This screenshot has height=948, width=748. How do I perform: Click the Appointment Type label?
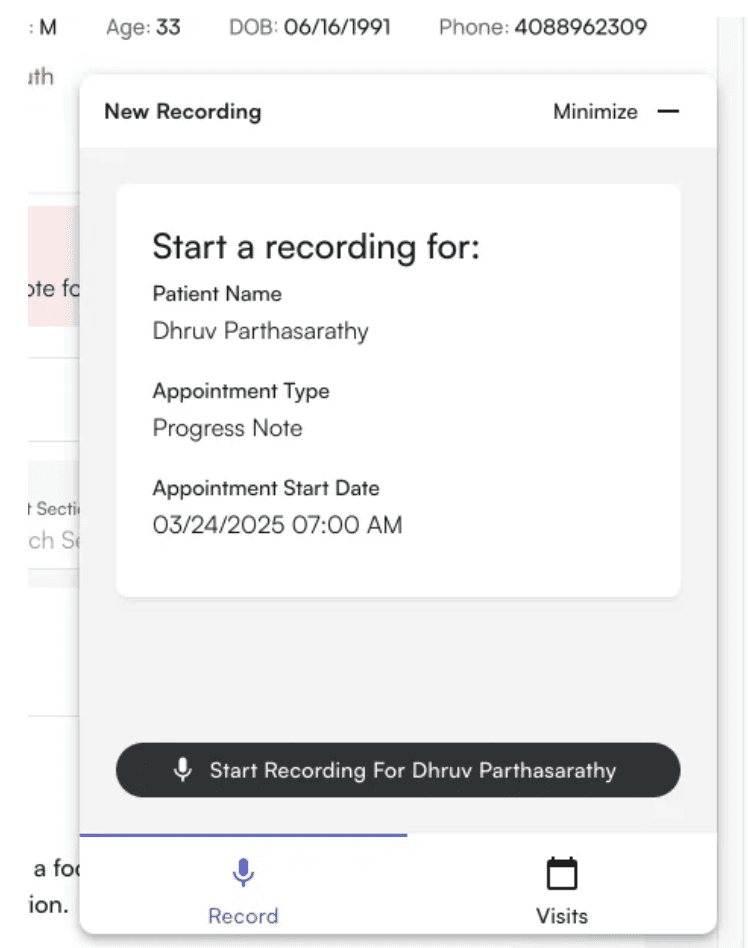[x=241, y=391]
